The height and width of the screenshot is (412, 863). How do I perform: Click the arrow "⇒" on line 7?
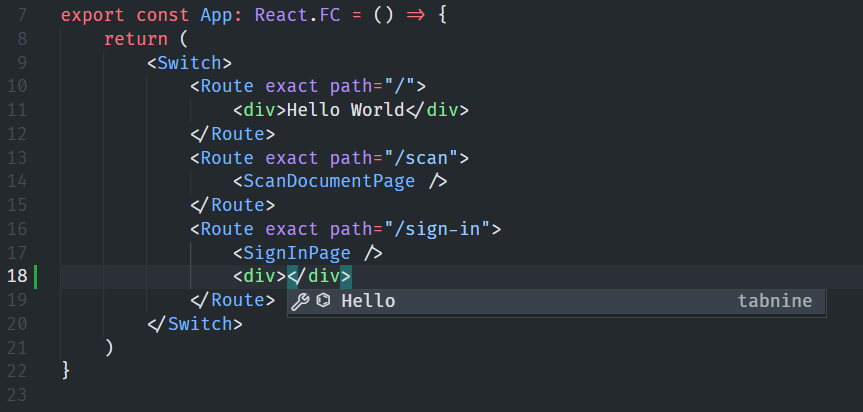point(416,16)
